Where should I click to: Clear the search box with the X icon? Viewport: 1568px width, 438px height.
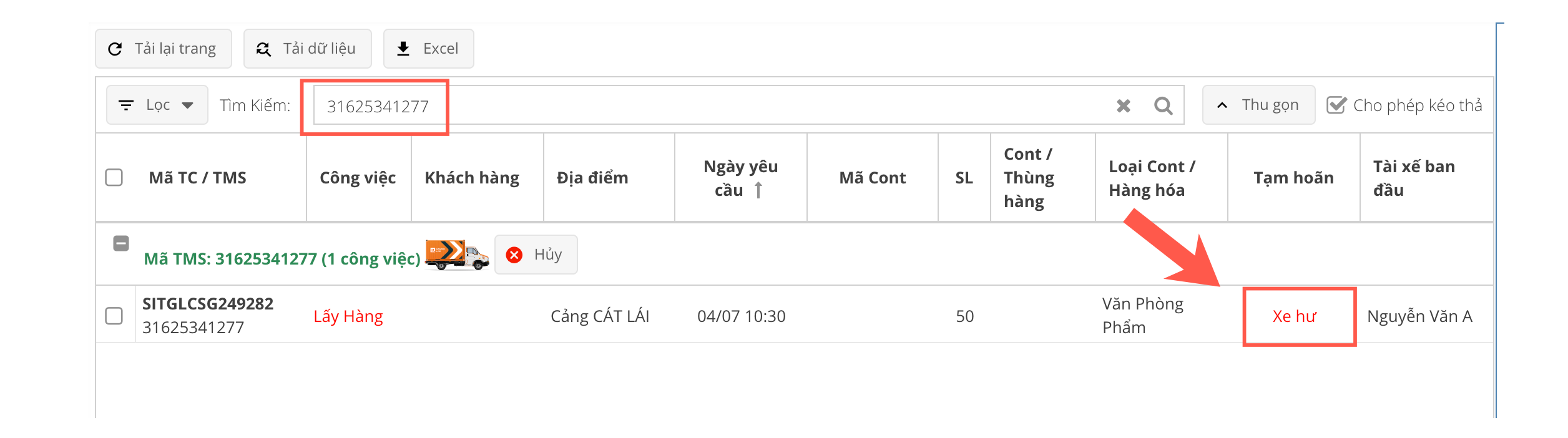tap(1123, 106)
